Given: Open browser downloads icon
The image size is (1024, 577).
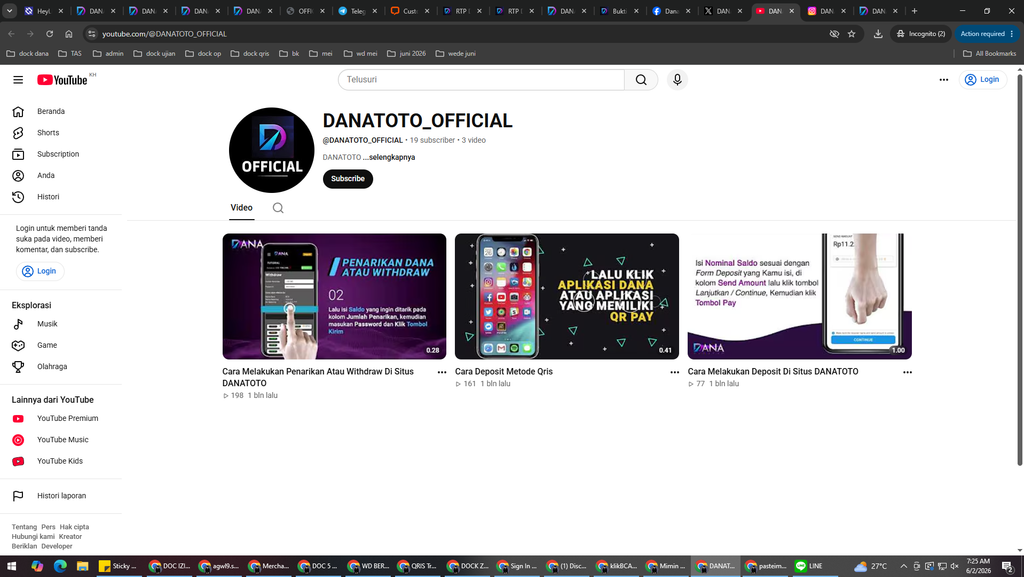Looking at the screenshot, I should coord(878,34).
